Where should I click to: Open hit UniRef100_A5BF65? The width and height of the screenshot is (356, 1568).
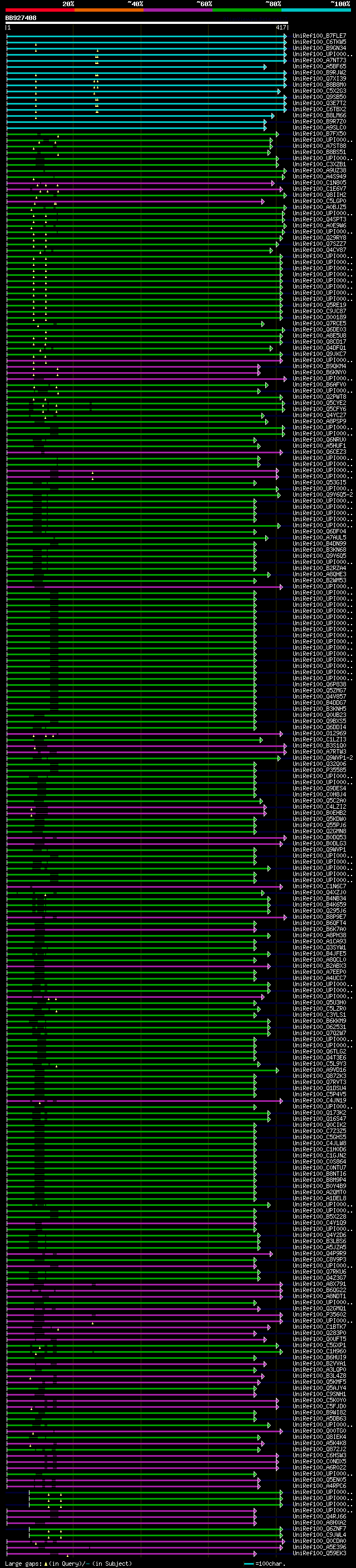pos(319,66)
